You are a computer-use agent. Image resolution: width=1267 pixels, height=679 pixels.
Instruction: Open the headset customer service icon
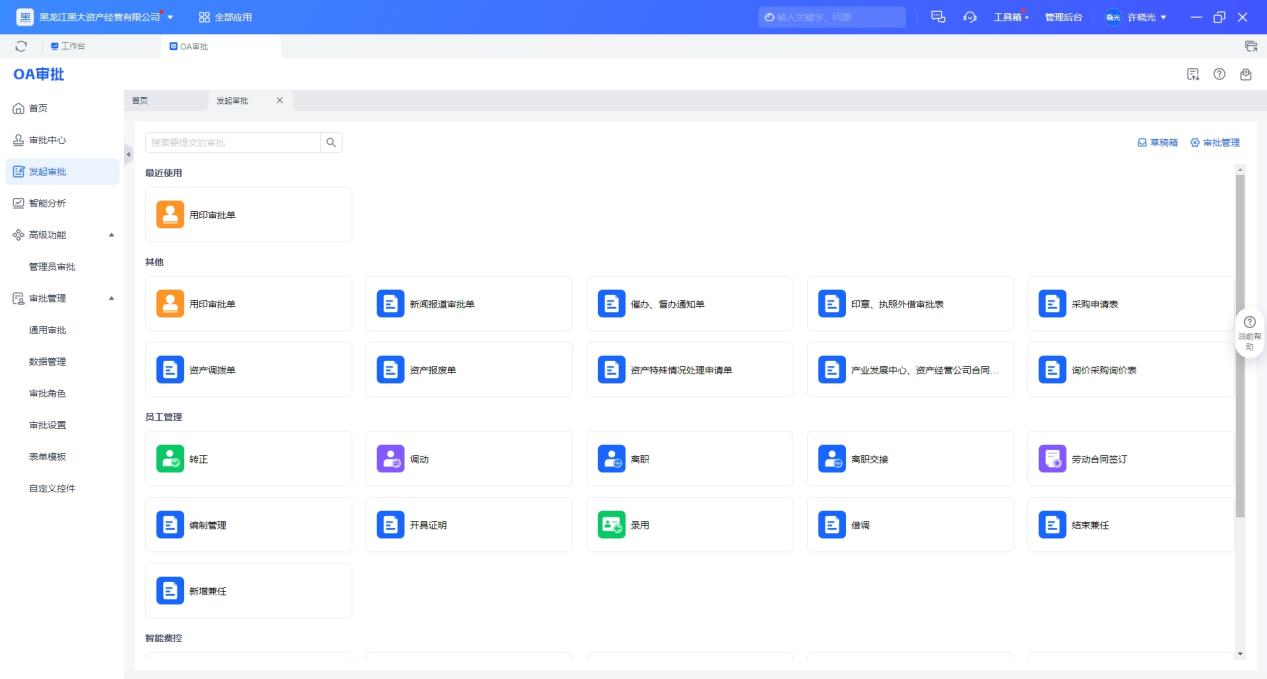969,17
